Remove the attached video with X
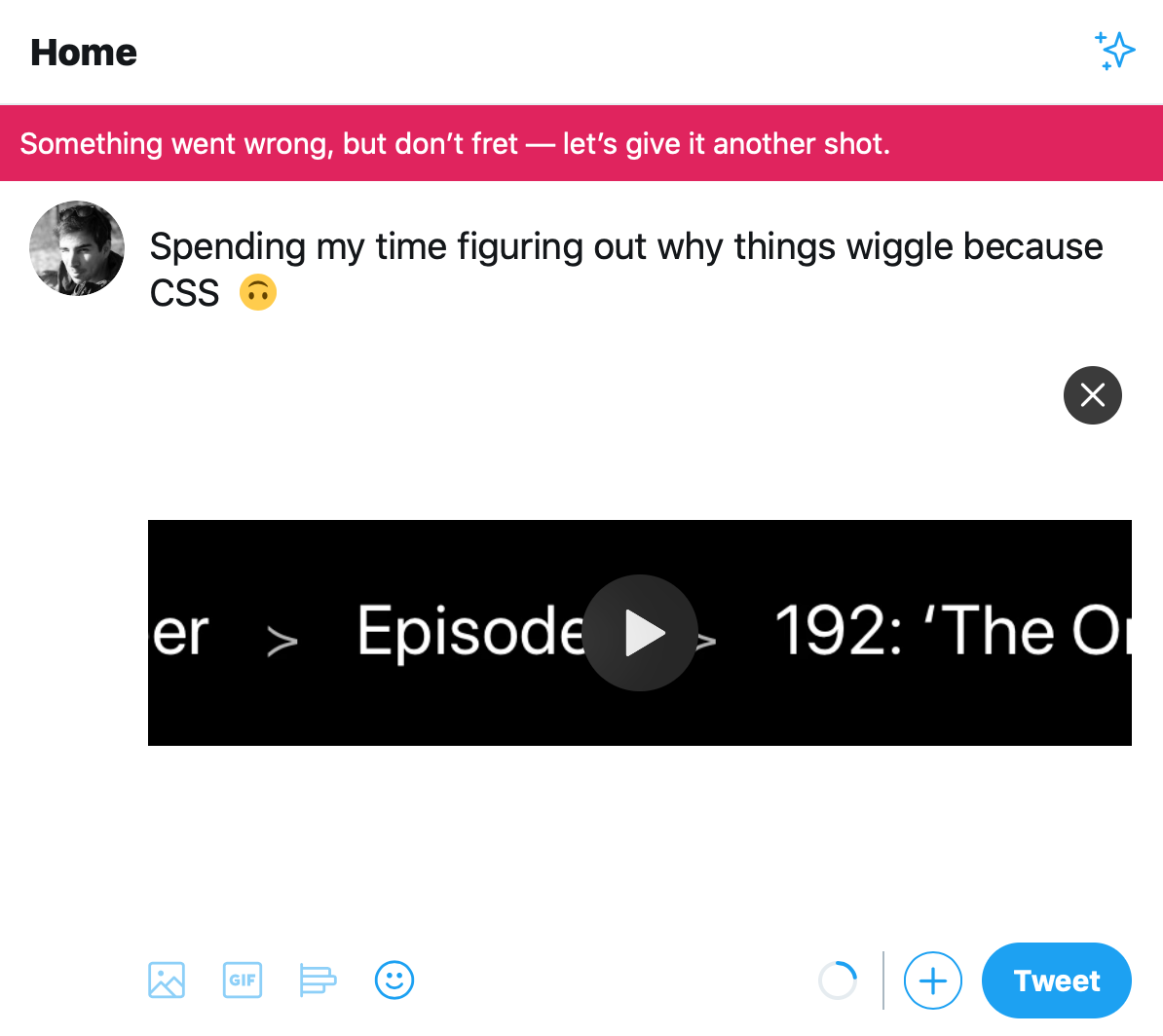Image resolution: width=1163 pixels, height=1036 pixels. (1092, 395)
